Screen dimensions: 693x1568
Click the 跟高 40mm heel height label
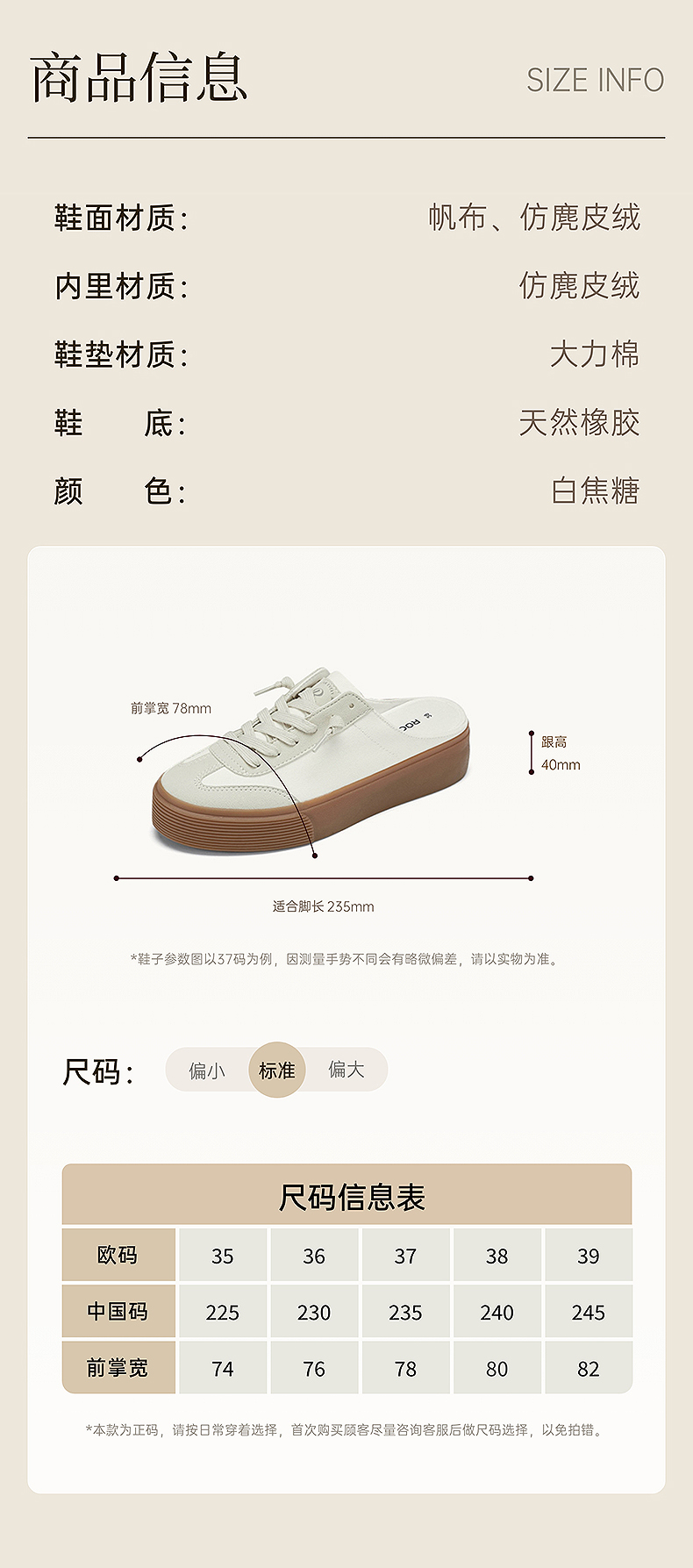coord(561,754)
